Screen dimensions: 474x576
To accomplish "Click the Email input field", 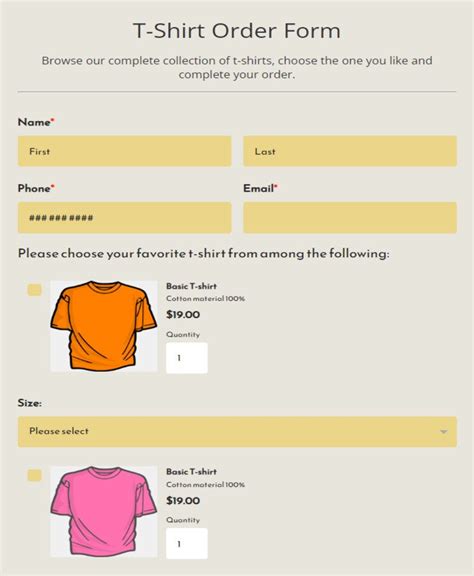I will [x=350, y=217].
